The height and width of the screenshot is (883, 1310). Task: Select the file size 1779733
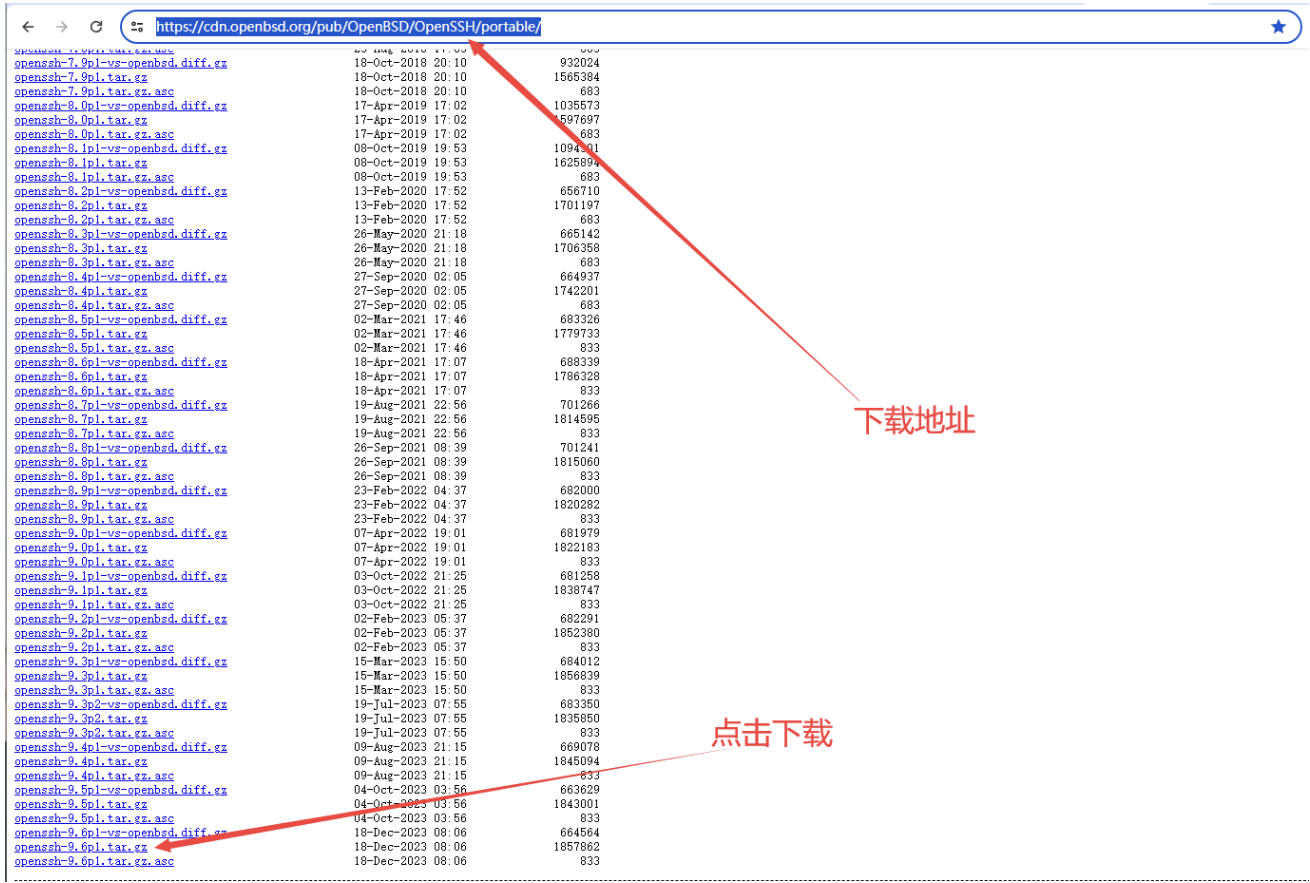(577, 334)
